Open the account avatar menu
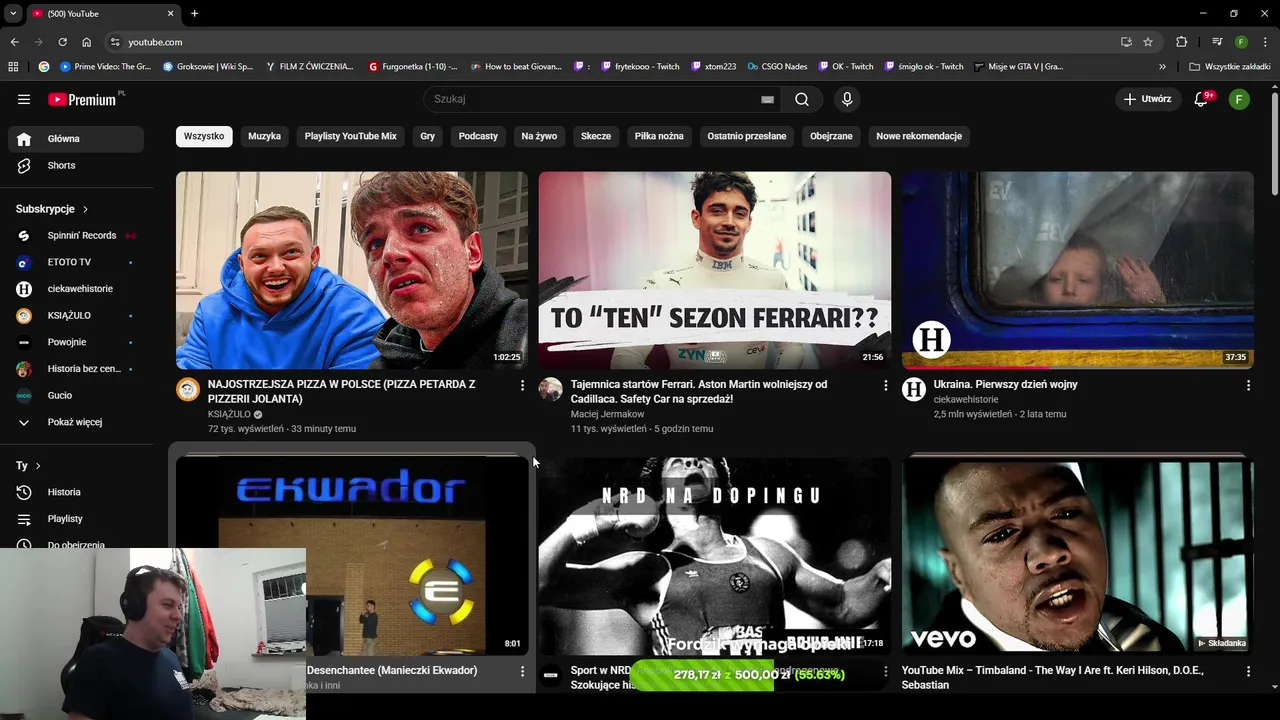Viewport: 1280px width, 720px height. pyautogui.click(x=1239, y=99)
